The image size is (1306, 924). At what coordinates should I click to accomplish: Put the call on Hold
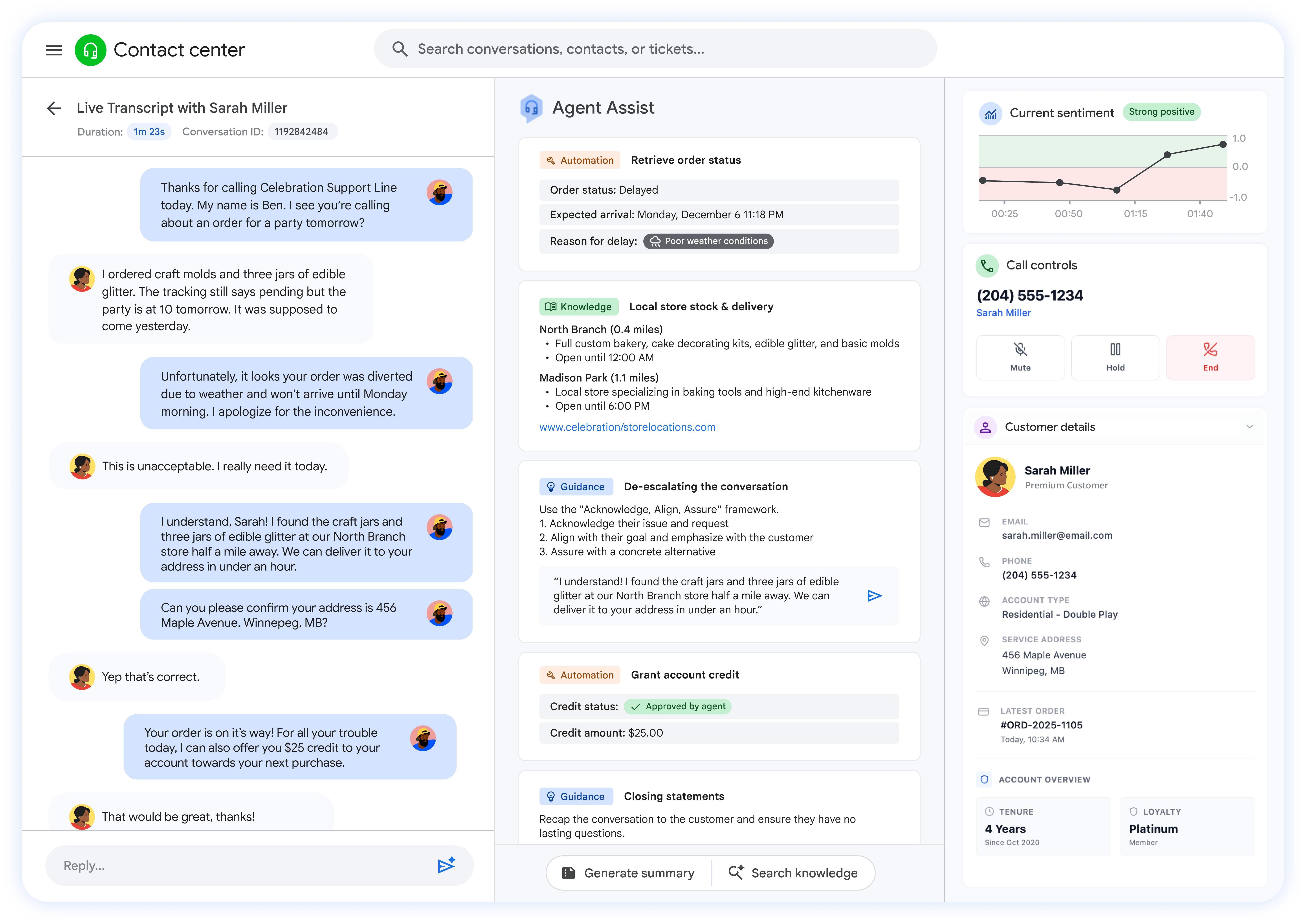pyautogui.click(x=1115, y=357)
